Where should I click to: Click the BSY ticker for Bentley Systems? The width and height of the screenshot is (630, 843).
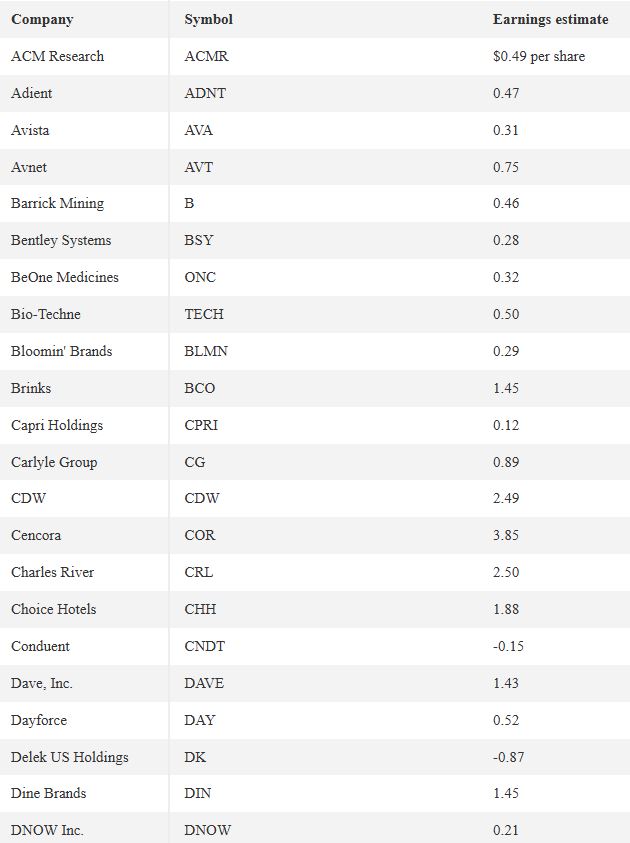[198, 240]
